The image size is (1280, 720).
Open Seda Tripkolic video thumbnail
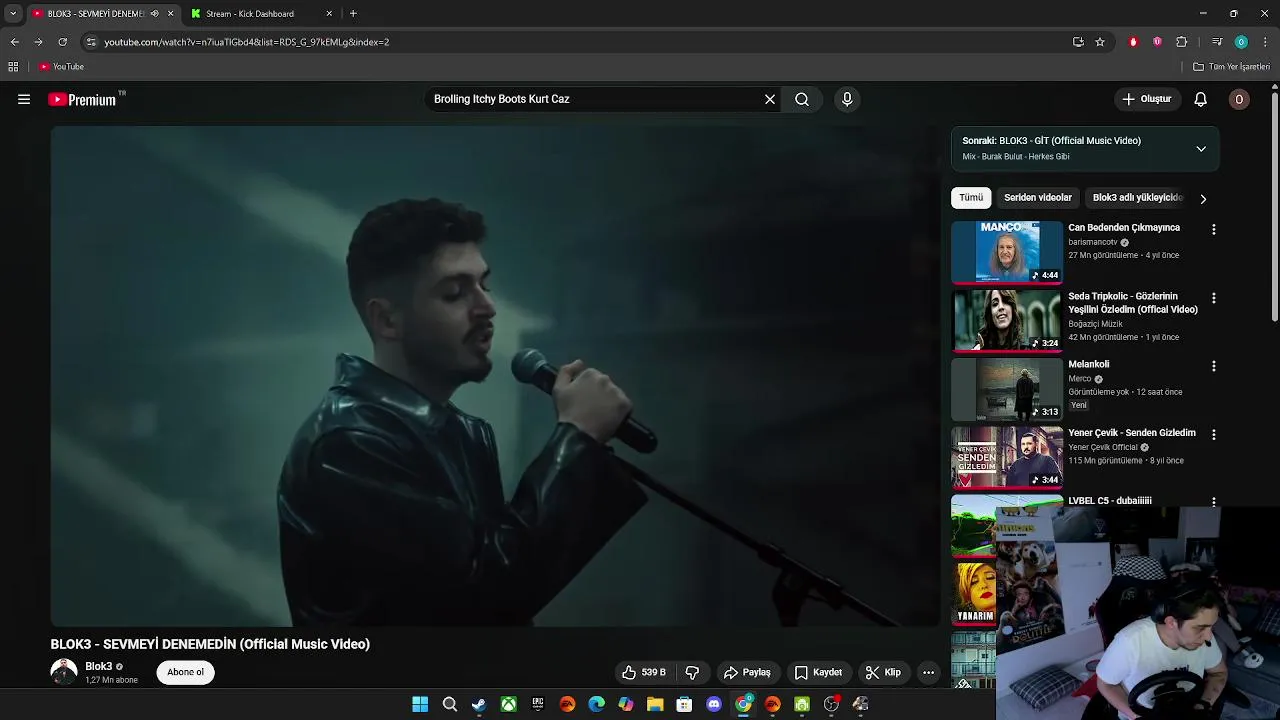(1006, 321)
